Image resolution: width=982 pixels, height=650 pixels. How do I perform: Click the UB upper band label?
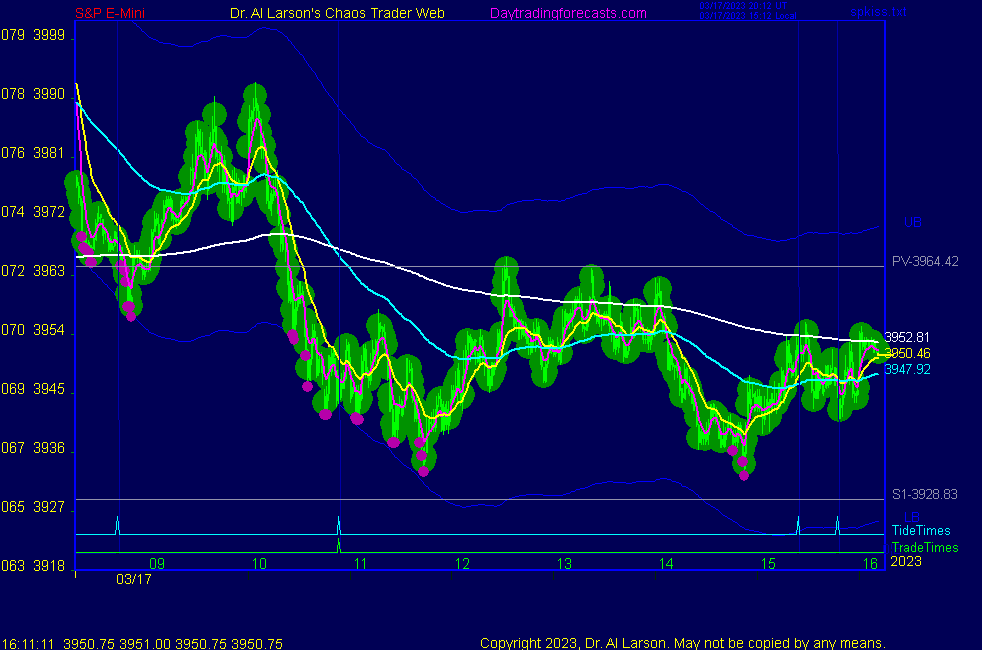pos(912,222)
